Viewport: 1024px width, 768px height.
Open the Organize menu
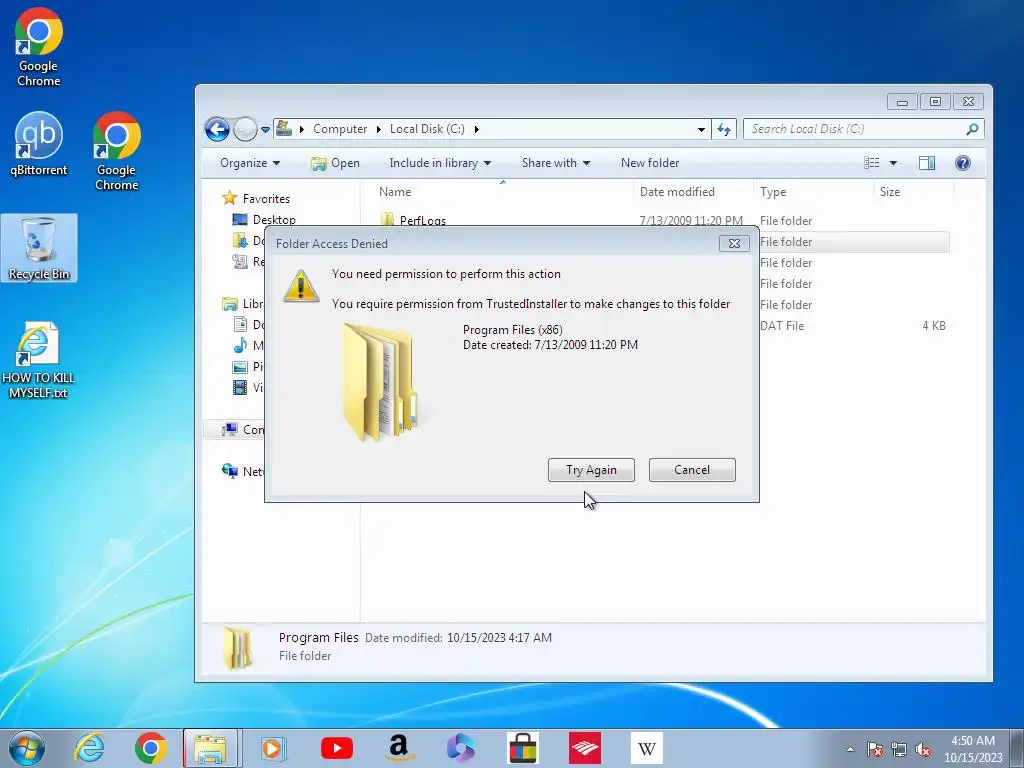249,163
